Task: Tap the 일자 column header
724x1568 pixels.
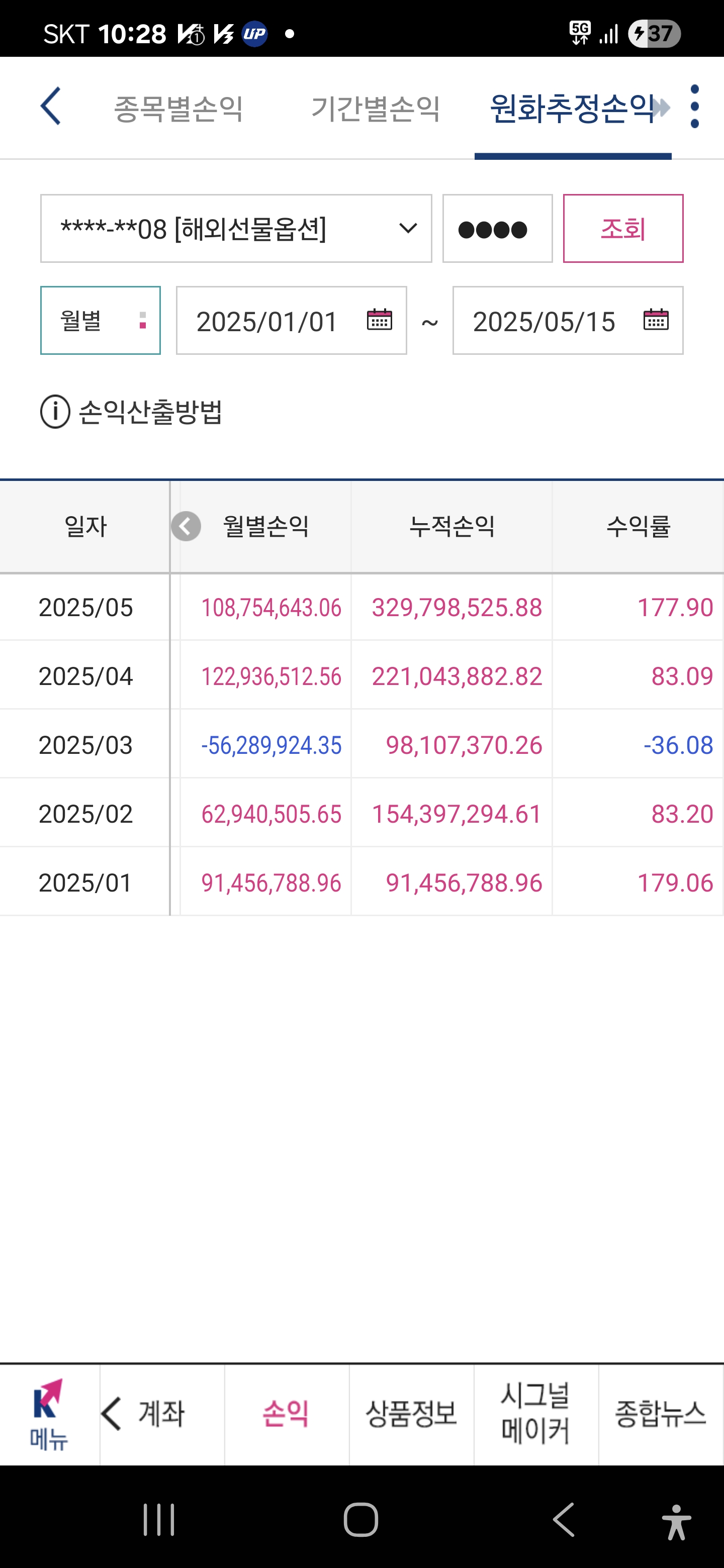Action: pos(85,527)
